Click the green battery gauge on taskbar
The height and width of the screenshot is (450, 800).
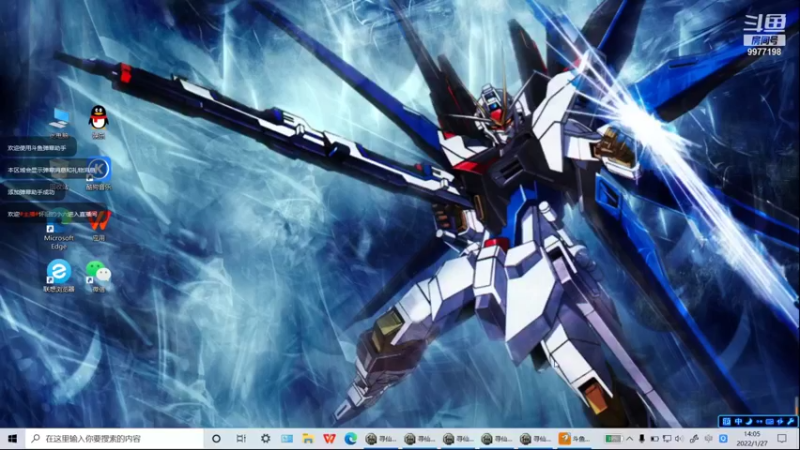614,438
